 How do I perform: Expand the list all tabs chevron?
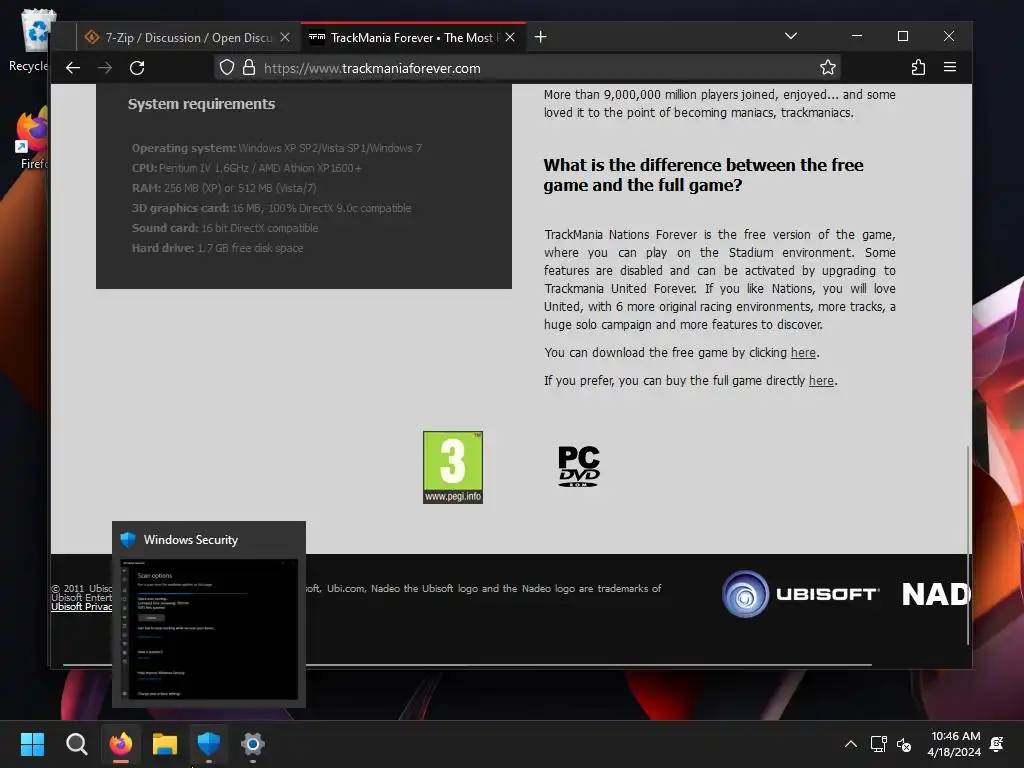pos(791,36)
